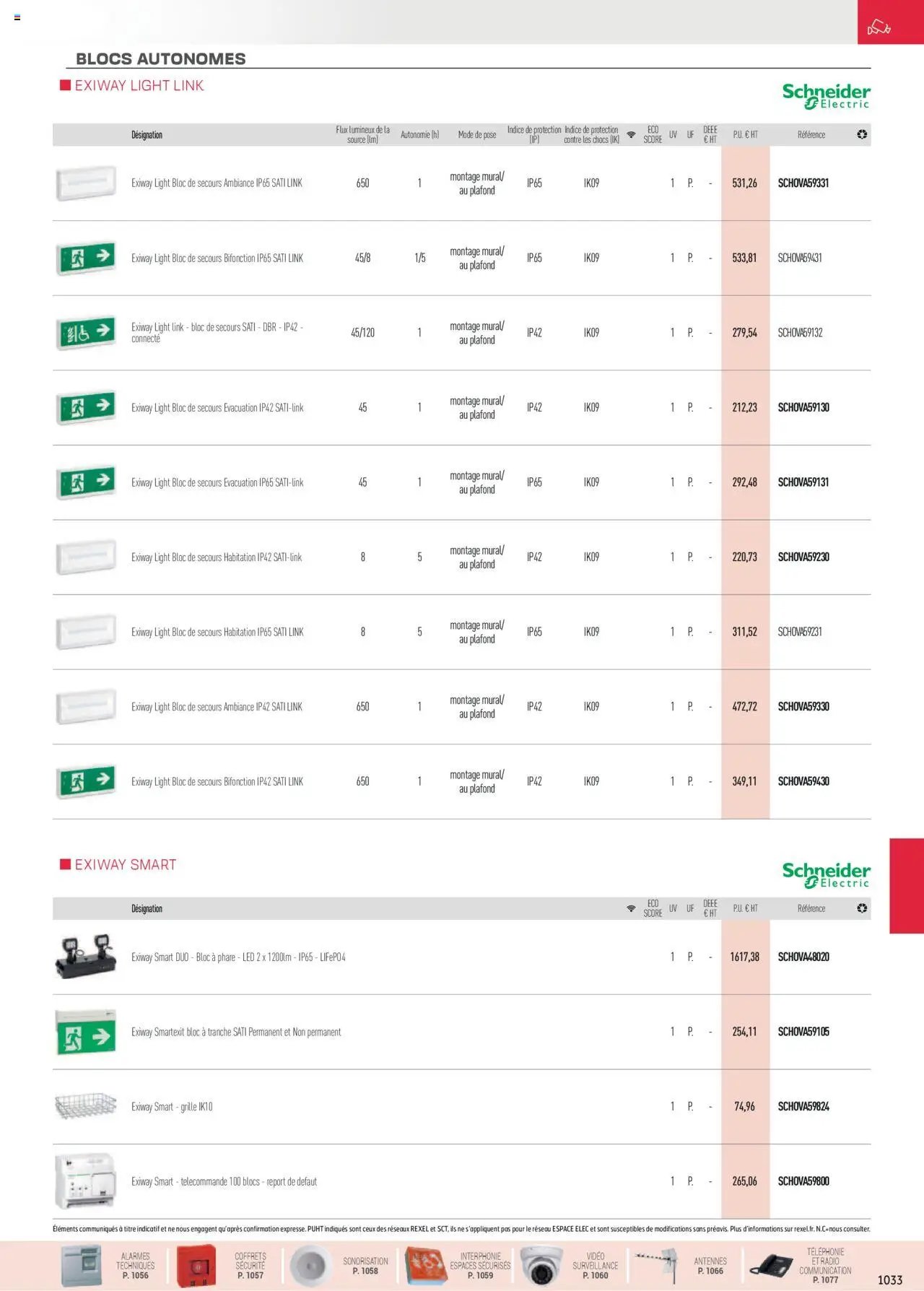The image size is (924, 1291).
Task: Click the Schneider Electric logo beside Exiway Light Link
Action: click(x=826, y=96)
